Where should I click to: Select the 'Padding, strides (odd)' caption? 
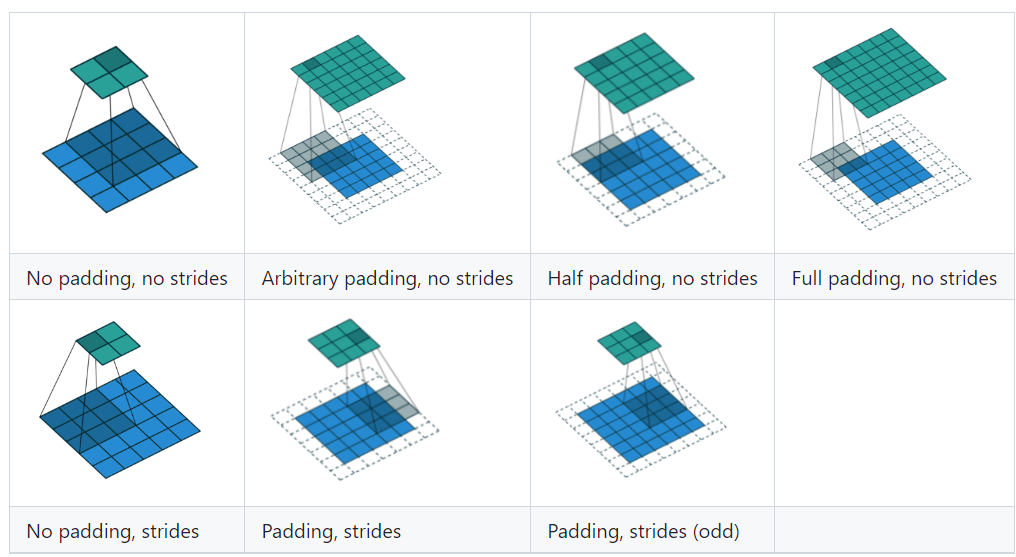(x=643, y=532)
